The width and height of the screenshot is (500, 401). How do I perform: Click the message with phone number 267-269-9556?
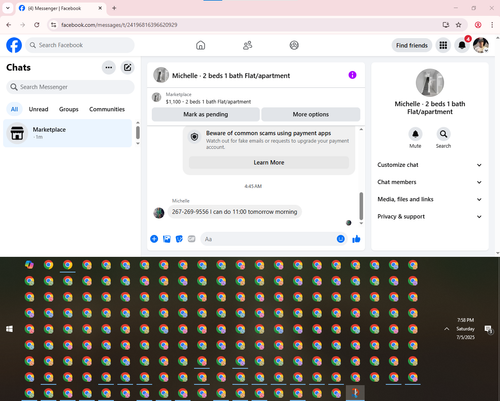[x=234, y=212]
